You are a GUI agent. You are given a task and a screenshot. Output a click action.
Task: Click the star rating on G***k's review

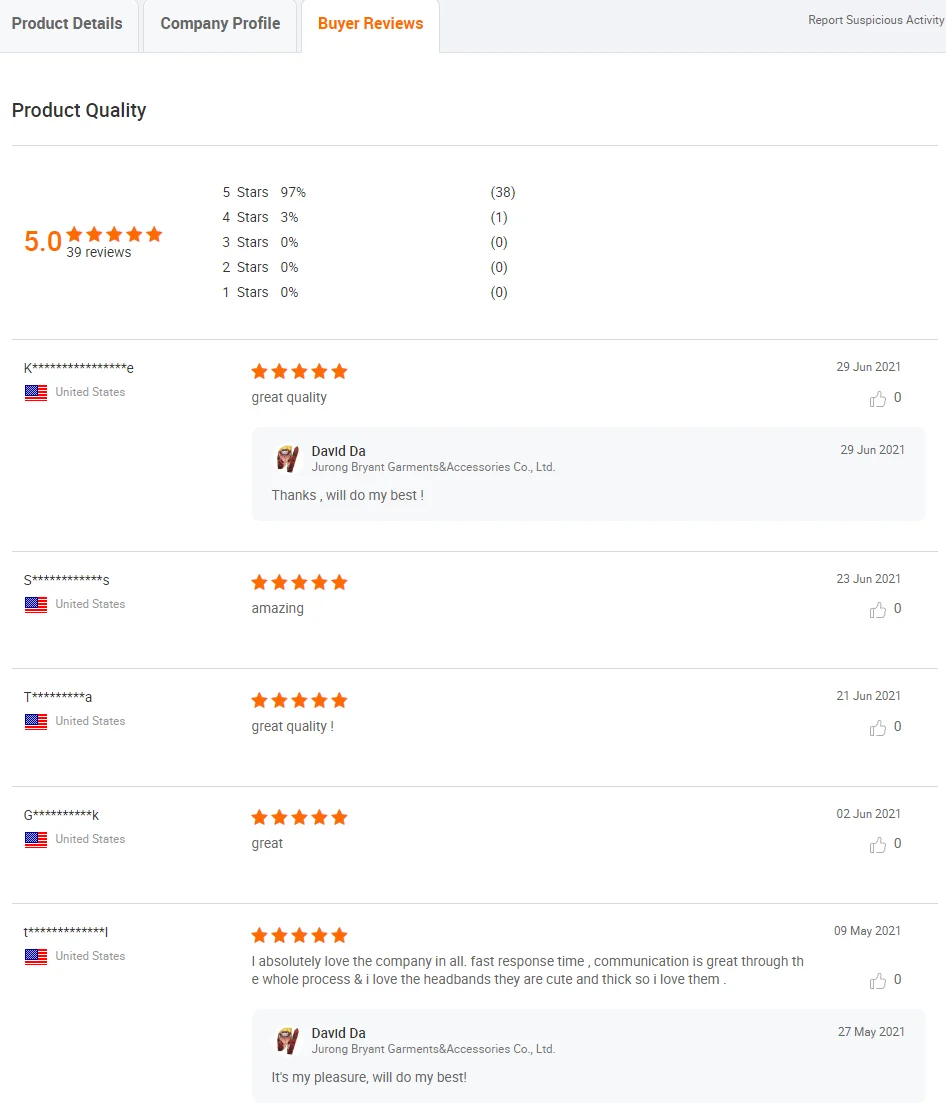coord(299,817)
